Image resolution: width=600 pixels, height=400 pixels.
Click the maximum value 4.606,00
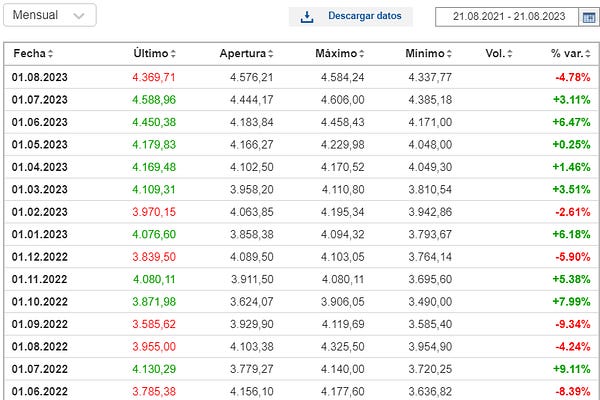(342, 100)
